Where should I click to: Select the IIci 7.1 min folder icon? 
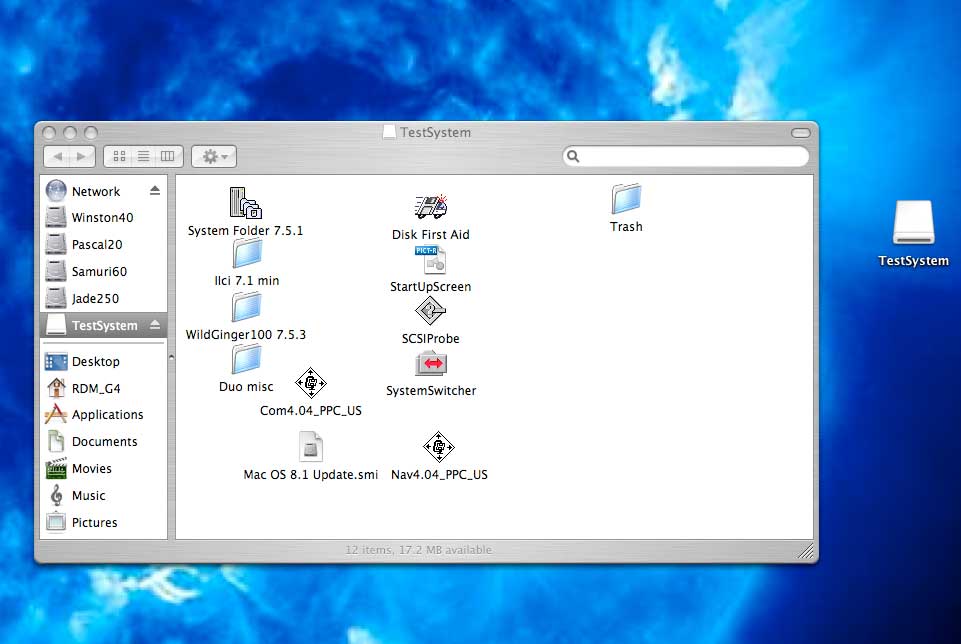pyautogui.click(x=247, y=254)
